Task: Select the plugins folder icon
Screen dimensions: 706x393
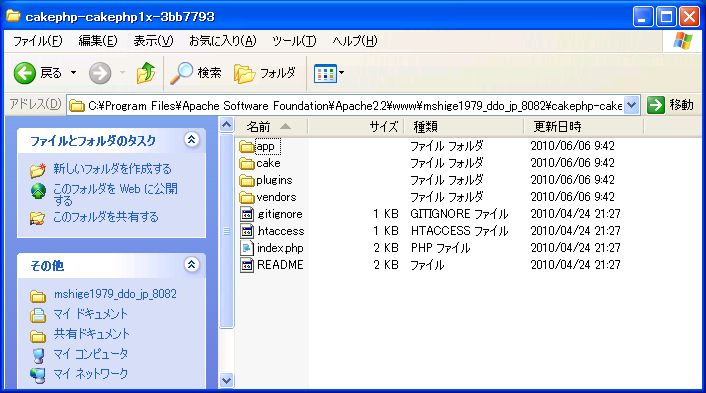Action: pos(247,181)
